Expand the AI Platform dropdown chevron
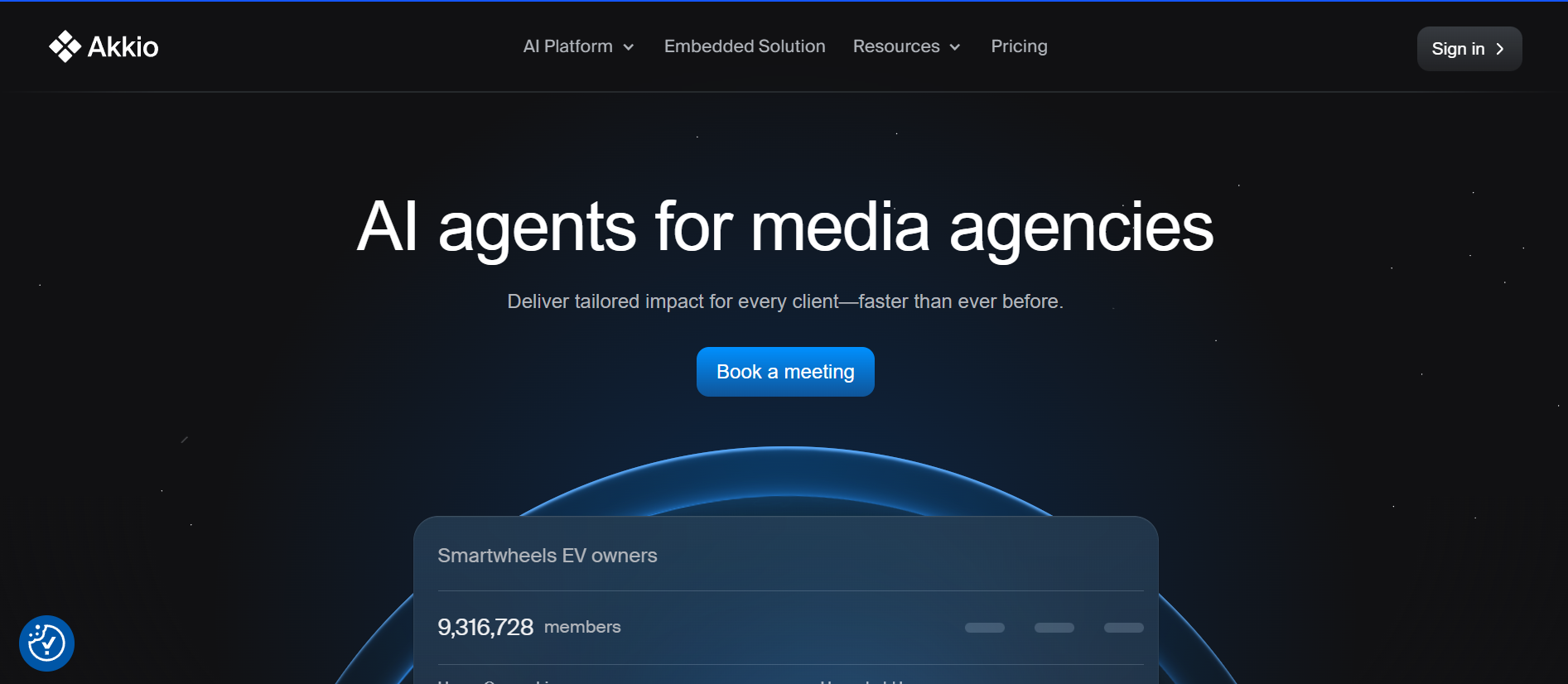1568x684 pixels. (x=629, y=47)
